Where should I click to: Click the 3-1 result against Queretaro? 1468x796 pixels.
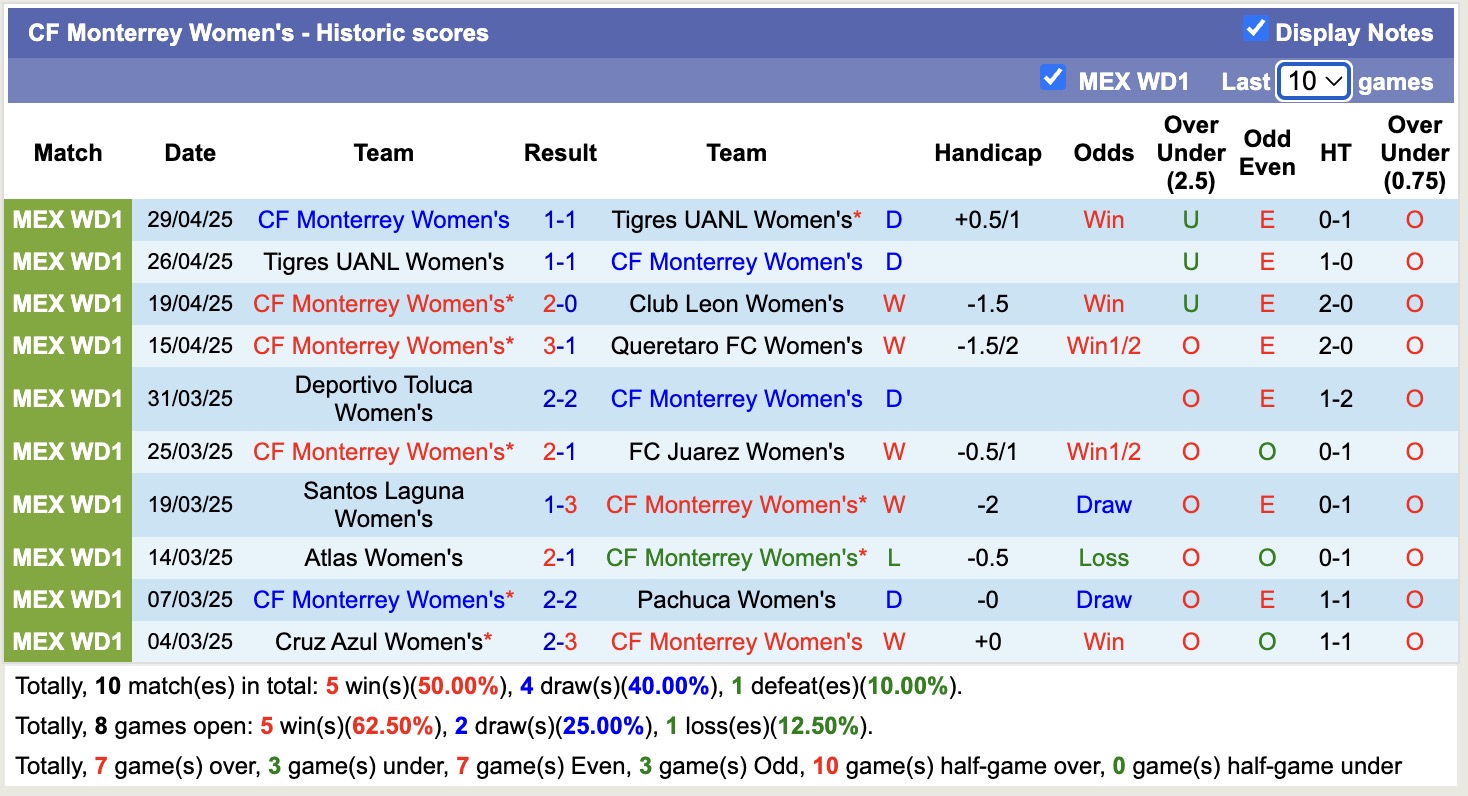[x=560, y=346]
